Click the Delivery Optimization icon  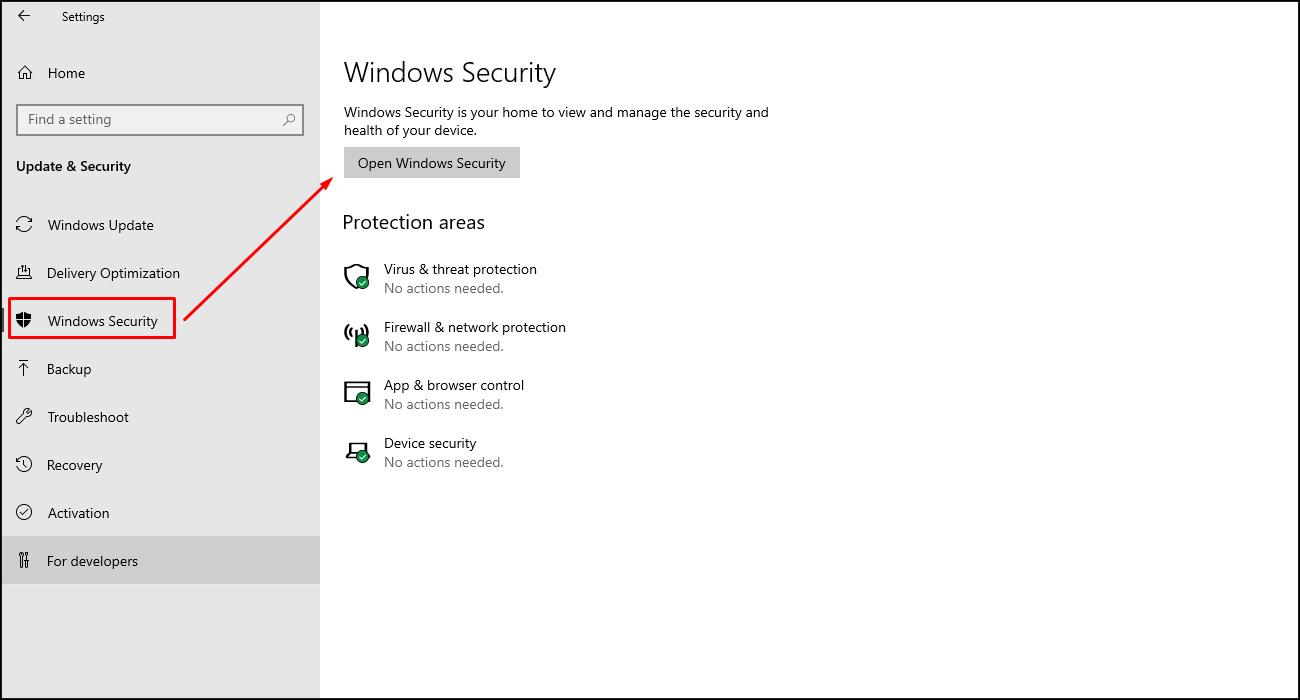(25, 273)
